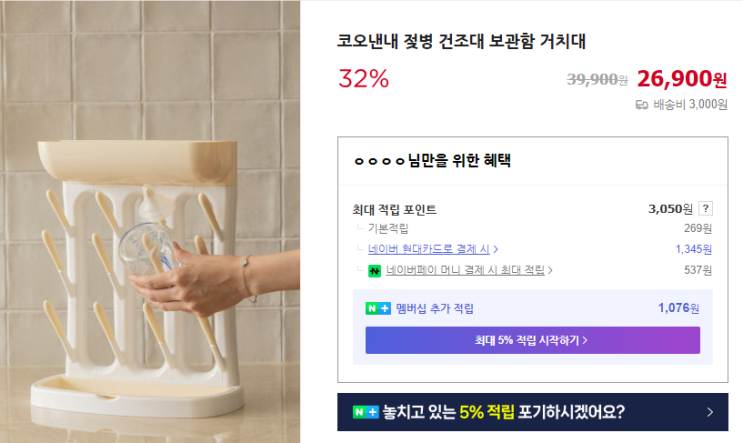Click the delivery truck icon
The height and width of the screenshot is (443, 743).
point(642,104)
